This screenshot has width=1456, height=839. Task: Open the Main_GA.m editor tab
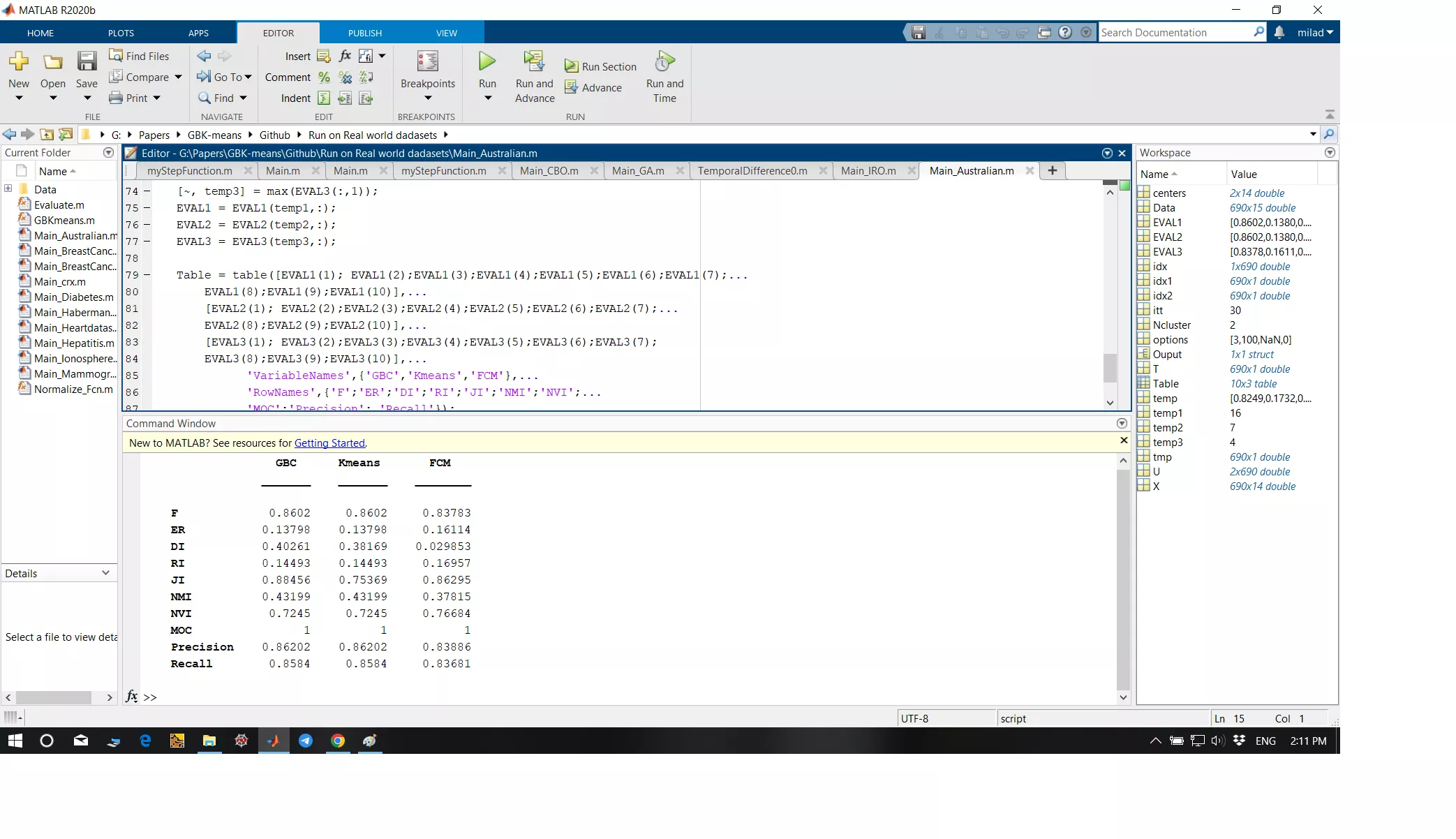[x=638, y=170]
